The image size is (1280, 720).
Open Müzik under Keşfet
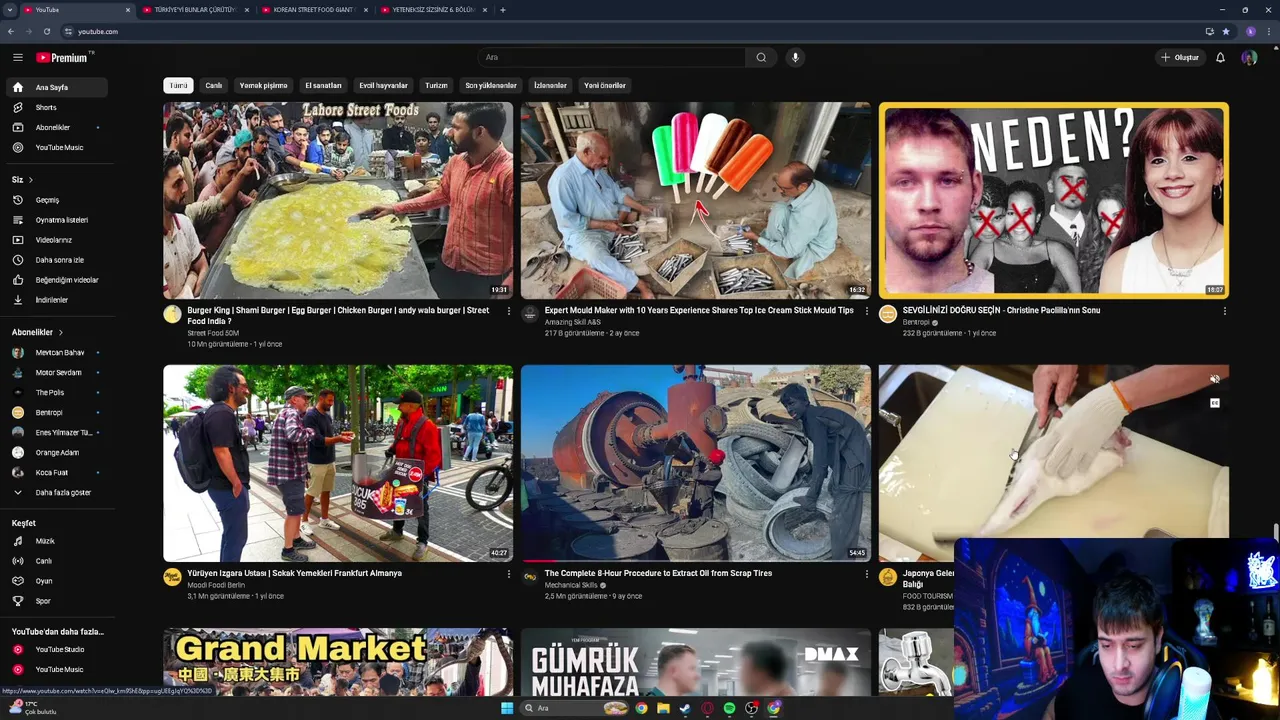(55, 541)
